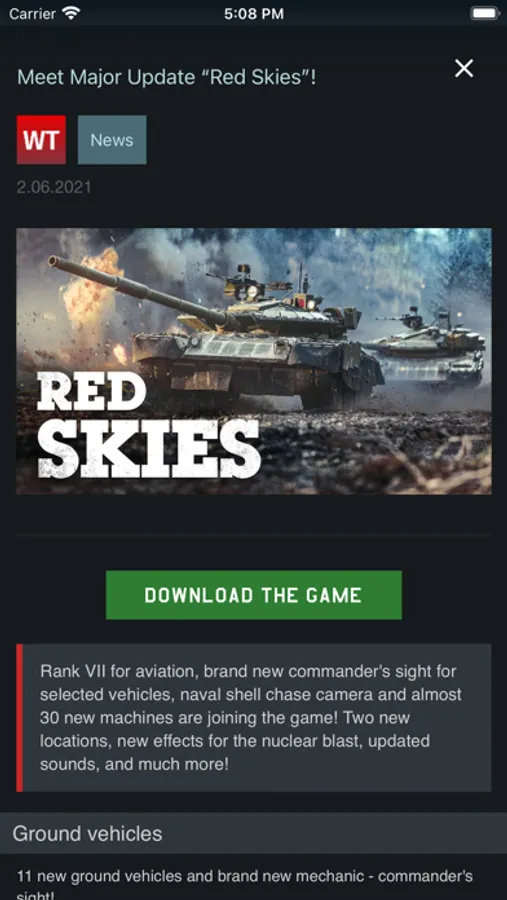Click the Download the Game button
This screenshot has height=900, width=507.
pyautogui.click(x=254, y=595)
